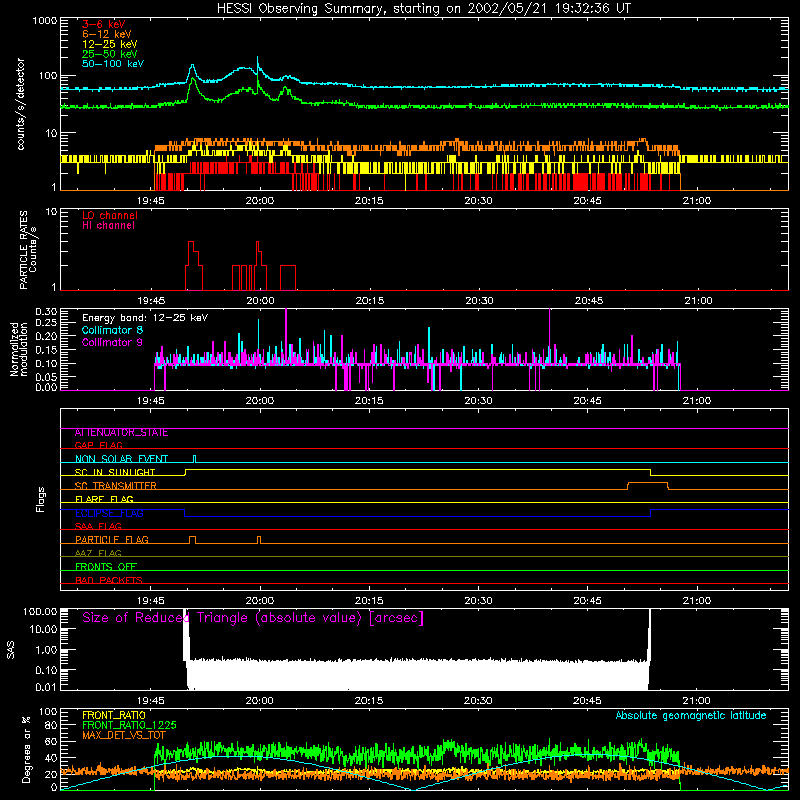Select the ECLIPSE_FLAG label
The width and height of the screenshot is (800, 800).
109,513
